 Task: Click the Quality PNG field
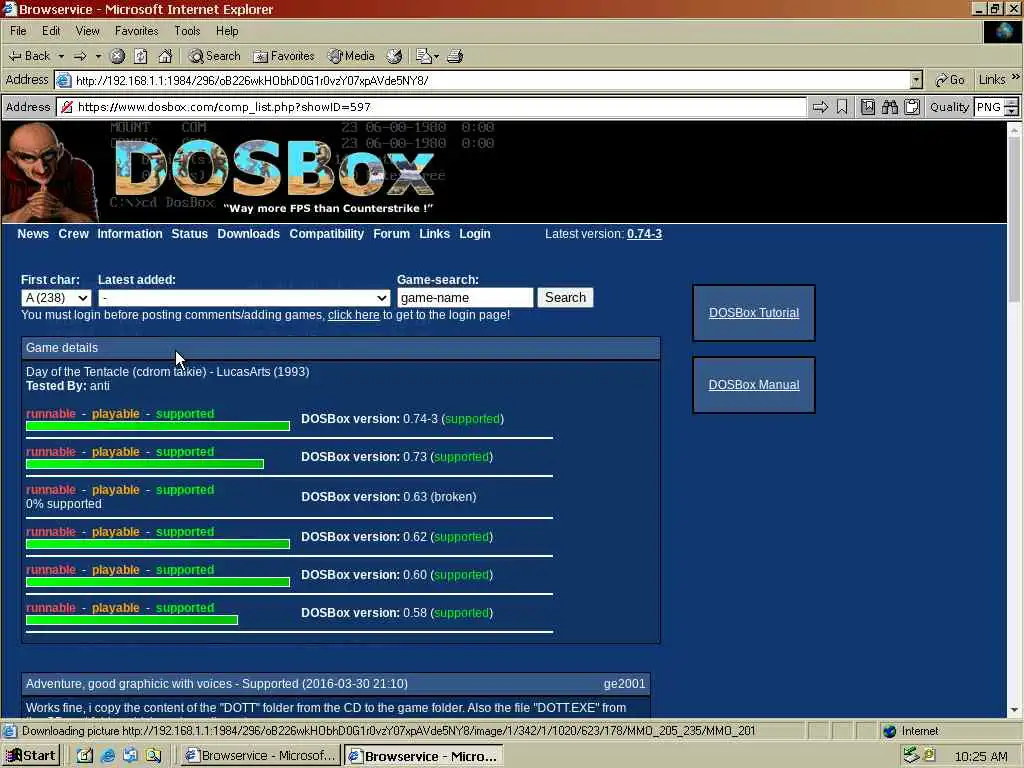pos(989,107)
